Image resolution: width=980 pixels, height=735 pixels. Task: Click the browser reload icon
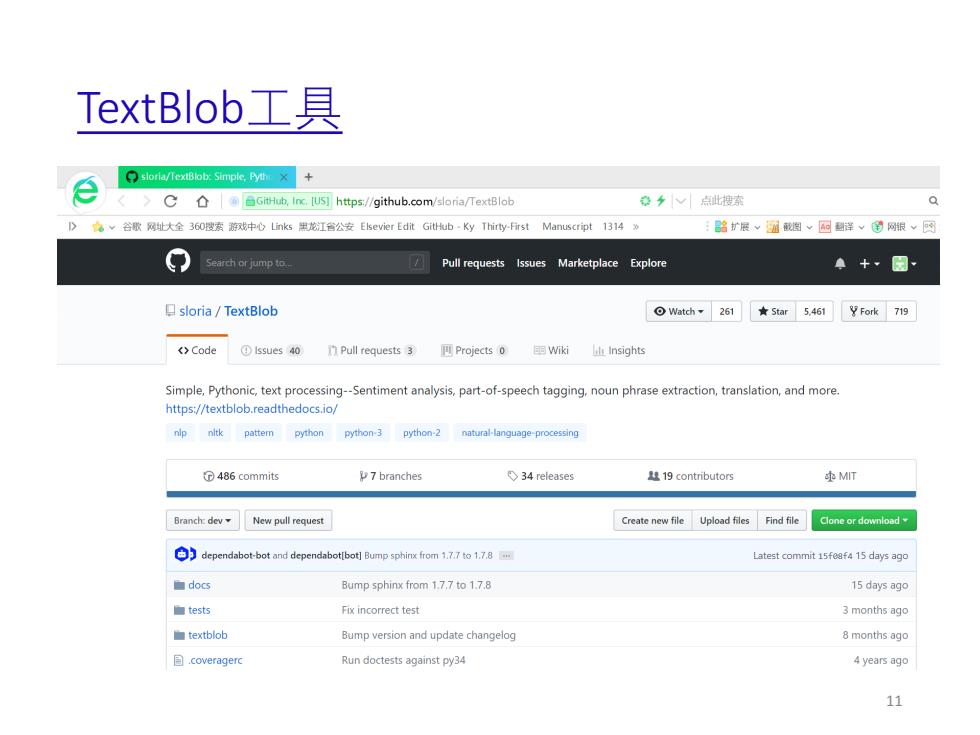(171, 201)
